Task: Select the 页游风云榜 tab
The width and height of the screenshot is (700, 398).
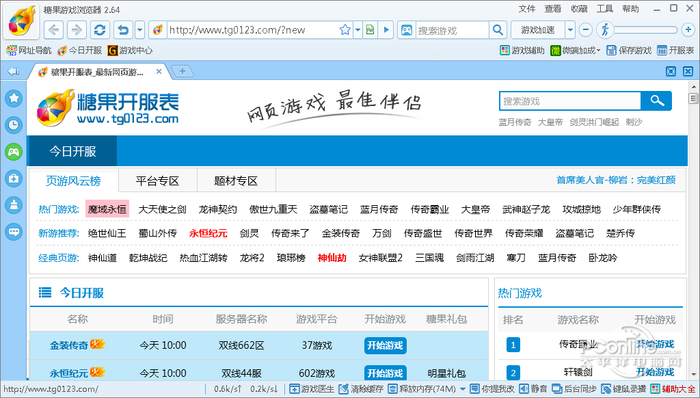Action: [74, 181]
